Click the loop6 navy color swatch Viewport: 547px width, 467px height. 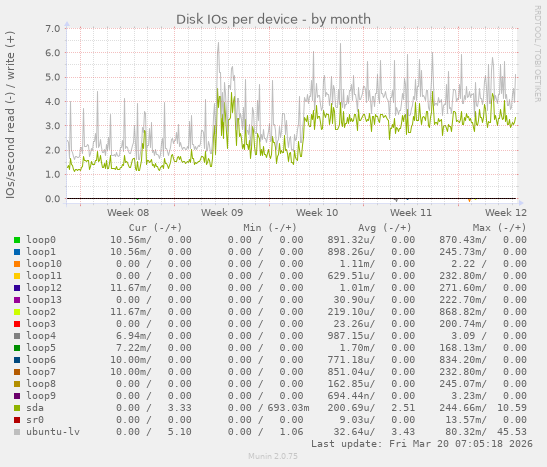(17, 360)
